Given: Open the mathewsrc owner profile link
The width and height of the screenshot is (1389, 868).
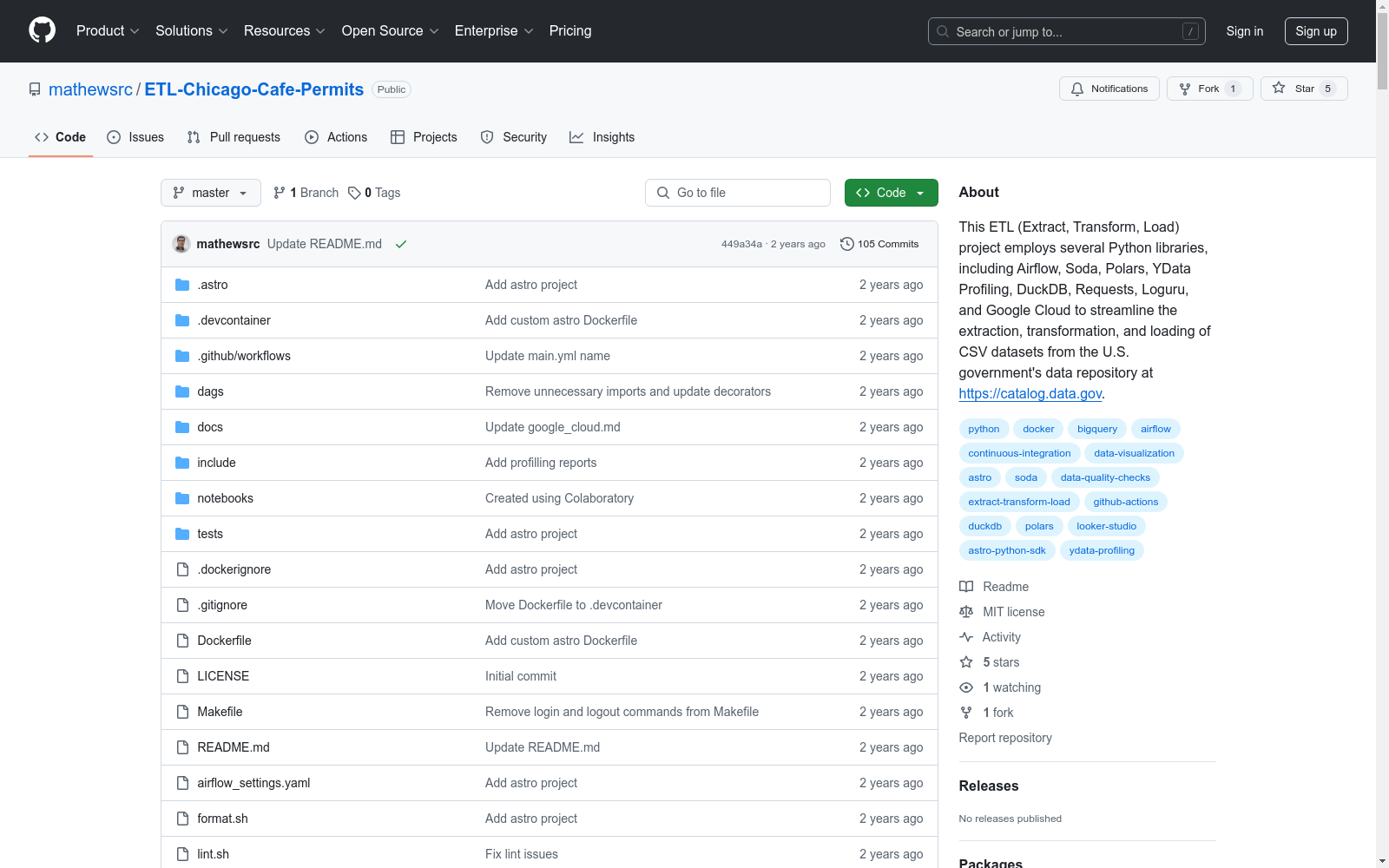Looking at the screenshot, I should (x=90, y=89).
